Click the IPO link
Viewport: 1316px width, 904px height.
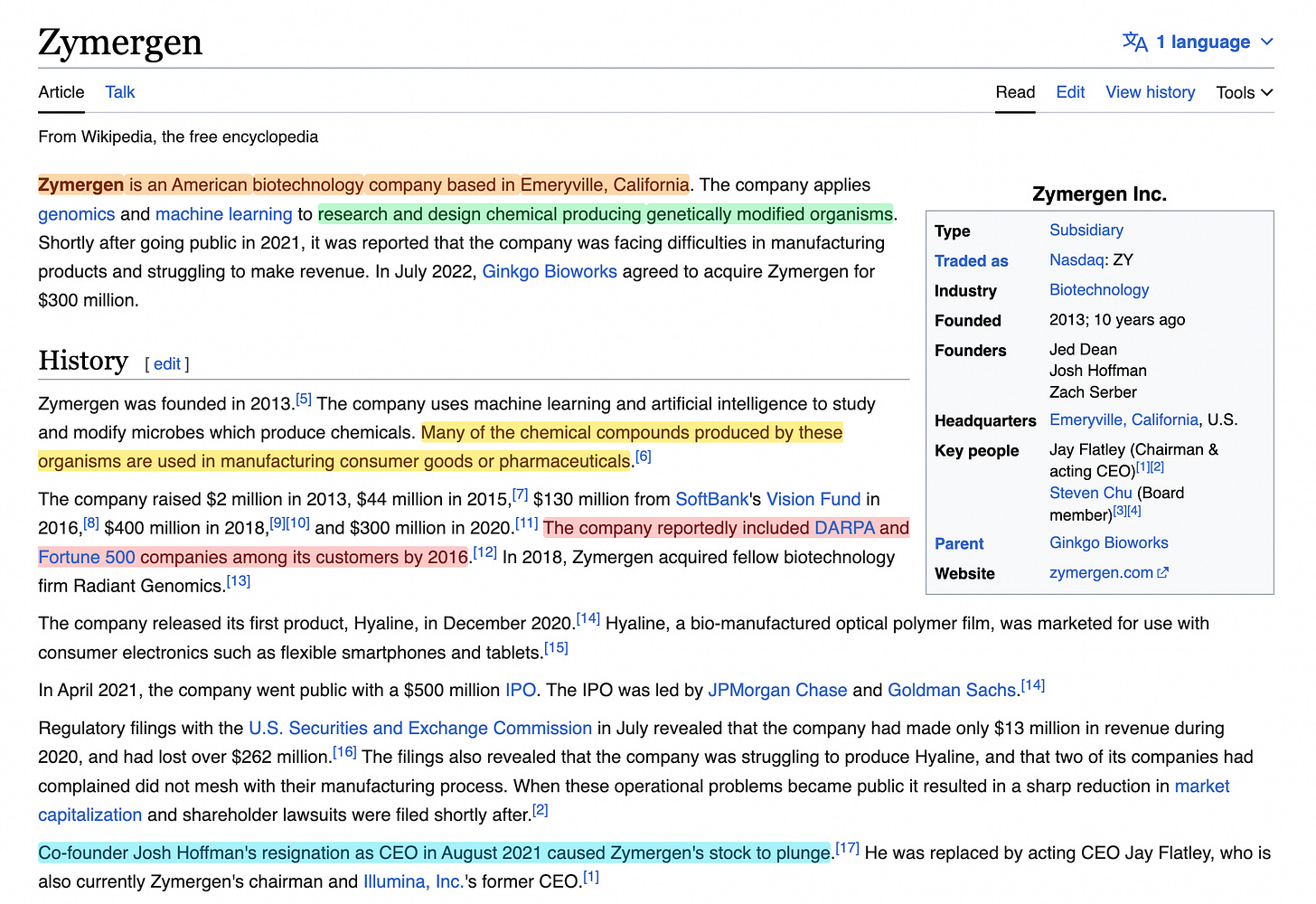coord(521,690)
